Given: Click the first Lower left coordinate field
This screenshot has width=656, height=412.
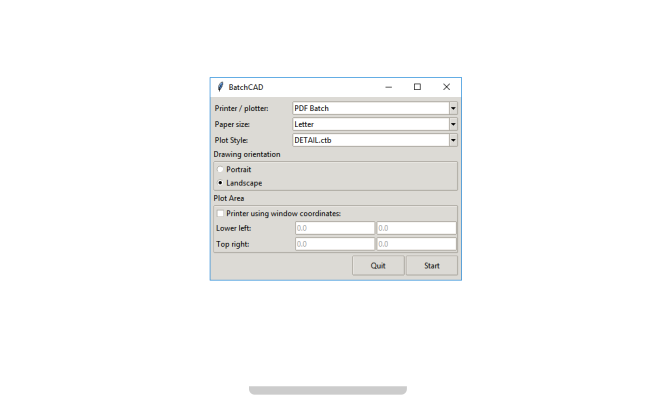Looking at the screenshot, I should click(334, 228).
